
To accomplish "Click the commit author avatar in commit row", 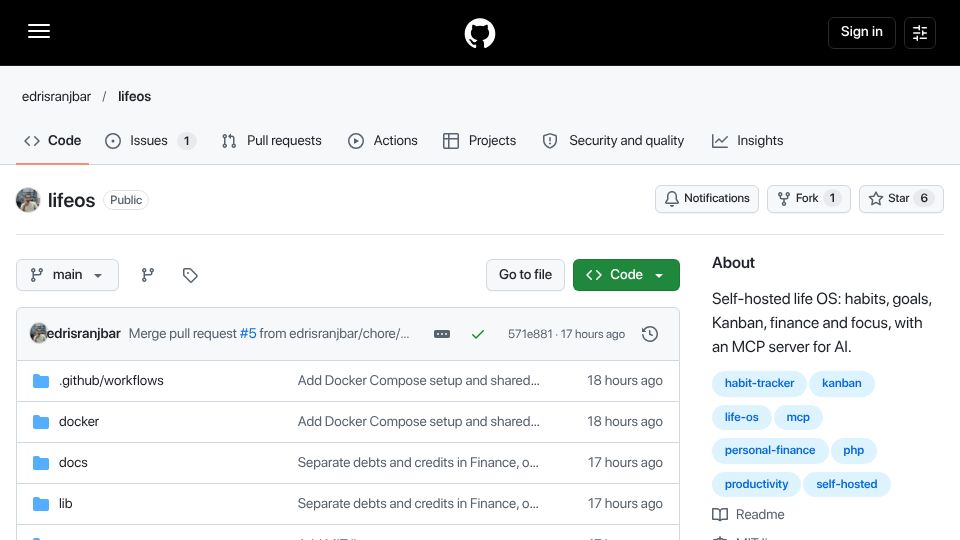I will click(38, 333).
